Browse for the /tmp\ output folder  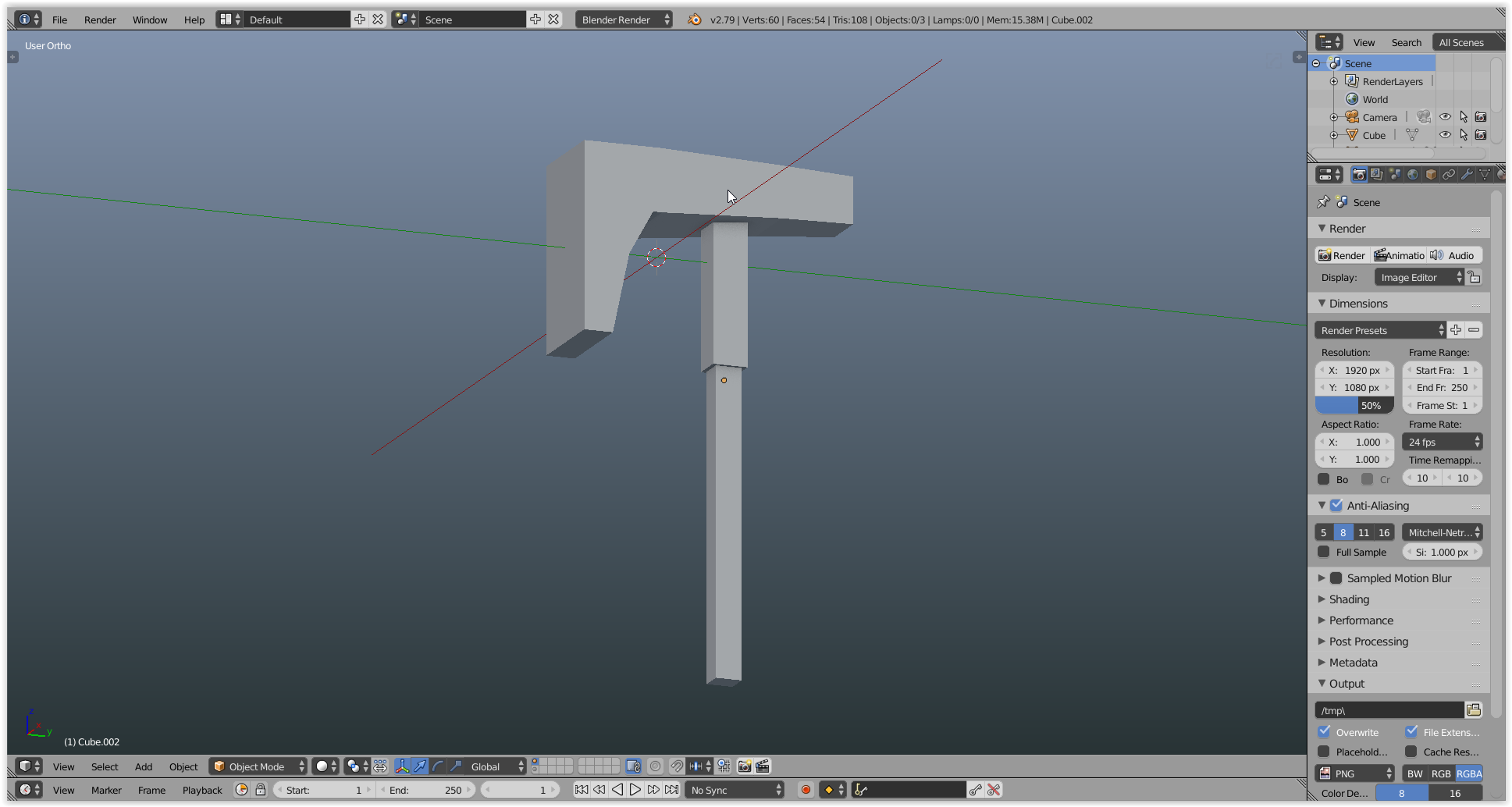[1474, 709]
